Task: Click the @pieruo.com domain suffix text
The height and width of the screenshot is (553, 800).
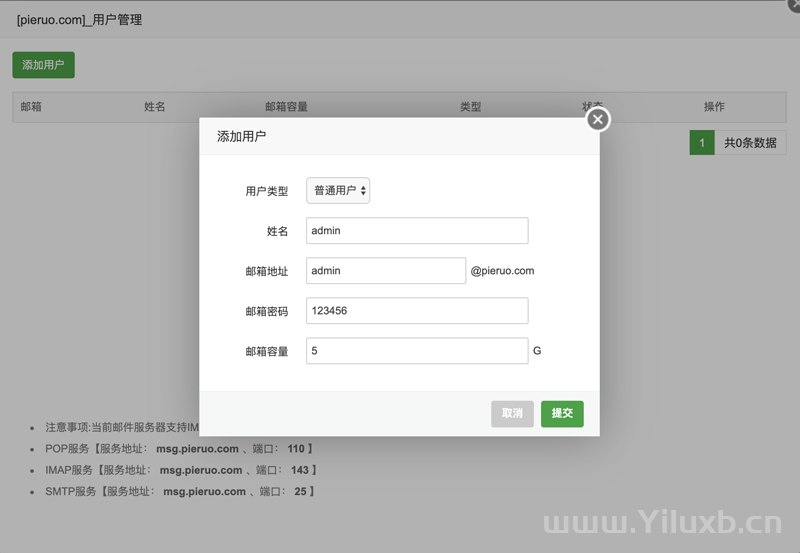Action: point(502,270)
